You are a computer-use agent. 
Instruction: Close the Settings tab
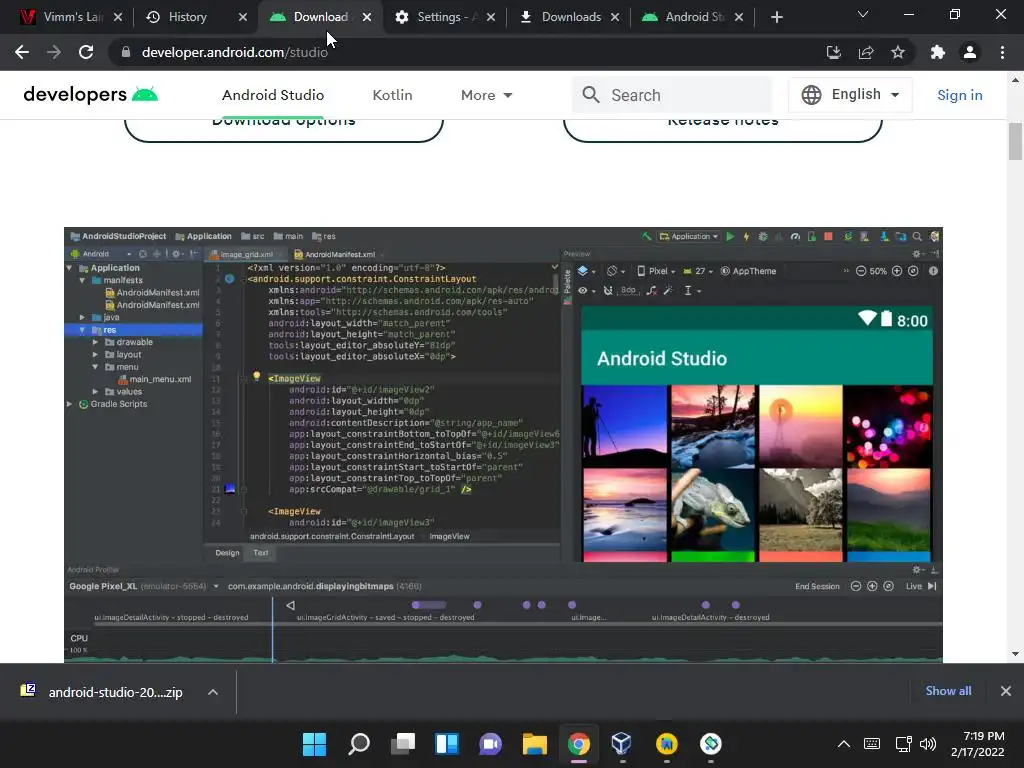click(x=491, y=17)
